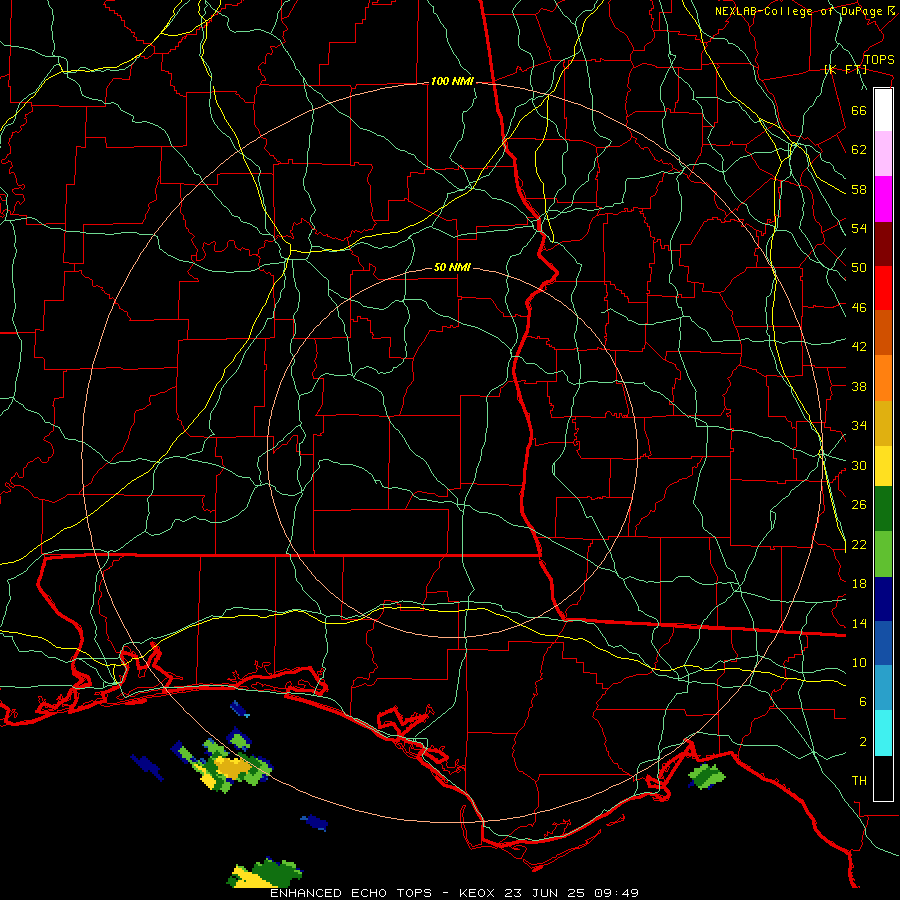Screen dimensions: 900x900
Task: Click the legend value "2"
Action: pyautogui.click(x=862, y=742)
